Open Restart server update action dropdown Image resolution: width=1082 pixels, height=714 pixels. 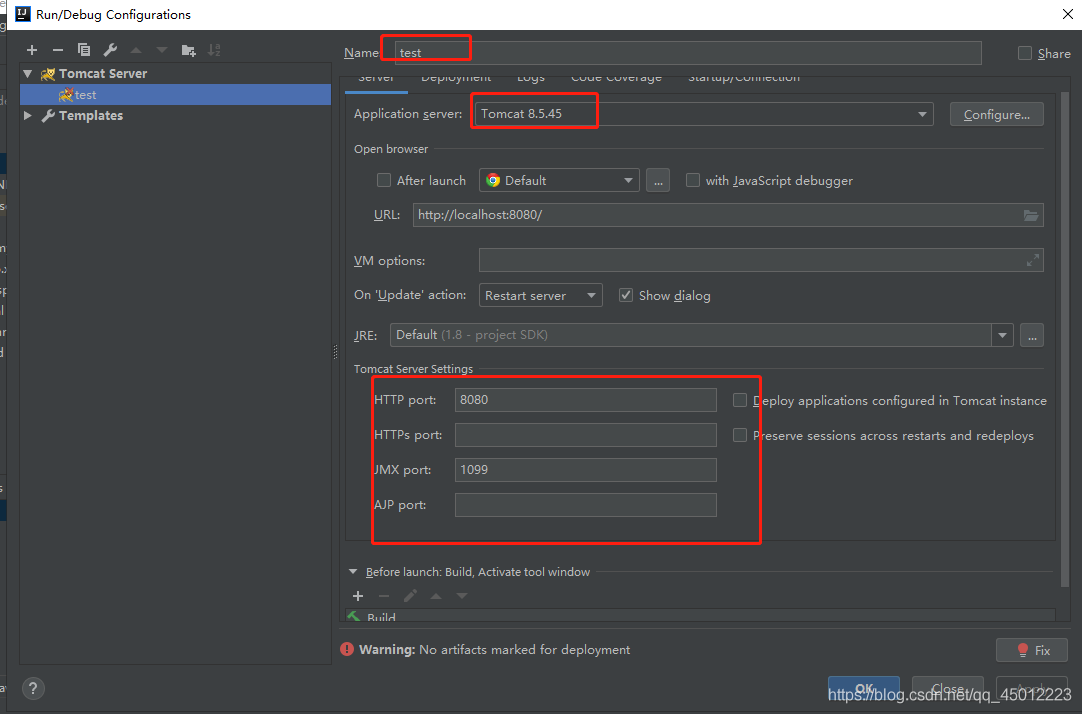pyautogui.click(x=540, y=295)
